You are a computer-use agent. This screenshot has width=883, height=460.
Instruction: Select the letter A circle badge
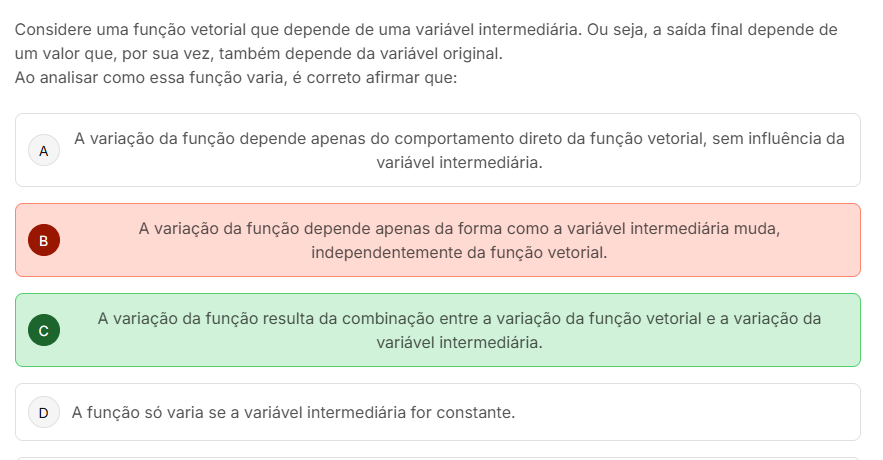pyautogui.click(x=44, y=150)
